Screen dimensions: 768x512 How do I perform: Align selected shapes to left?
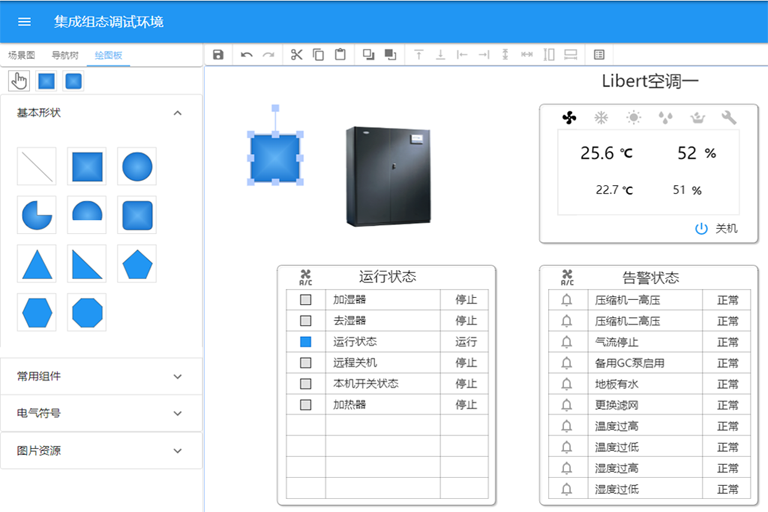tap(462, 54)
